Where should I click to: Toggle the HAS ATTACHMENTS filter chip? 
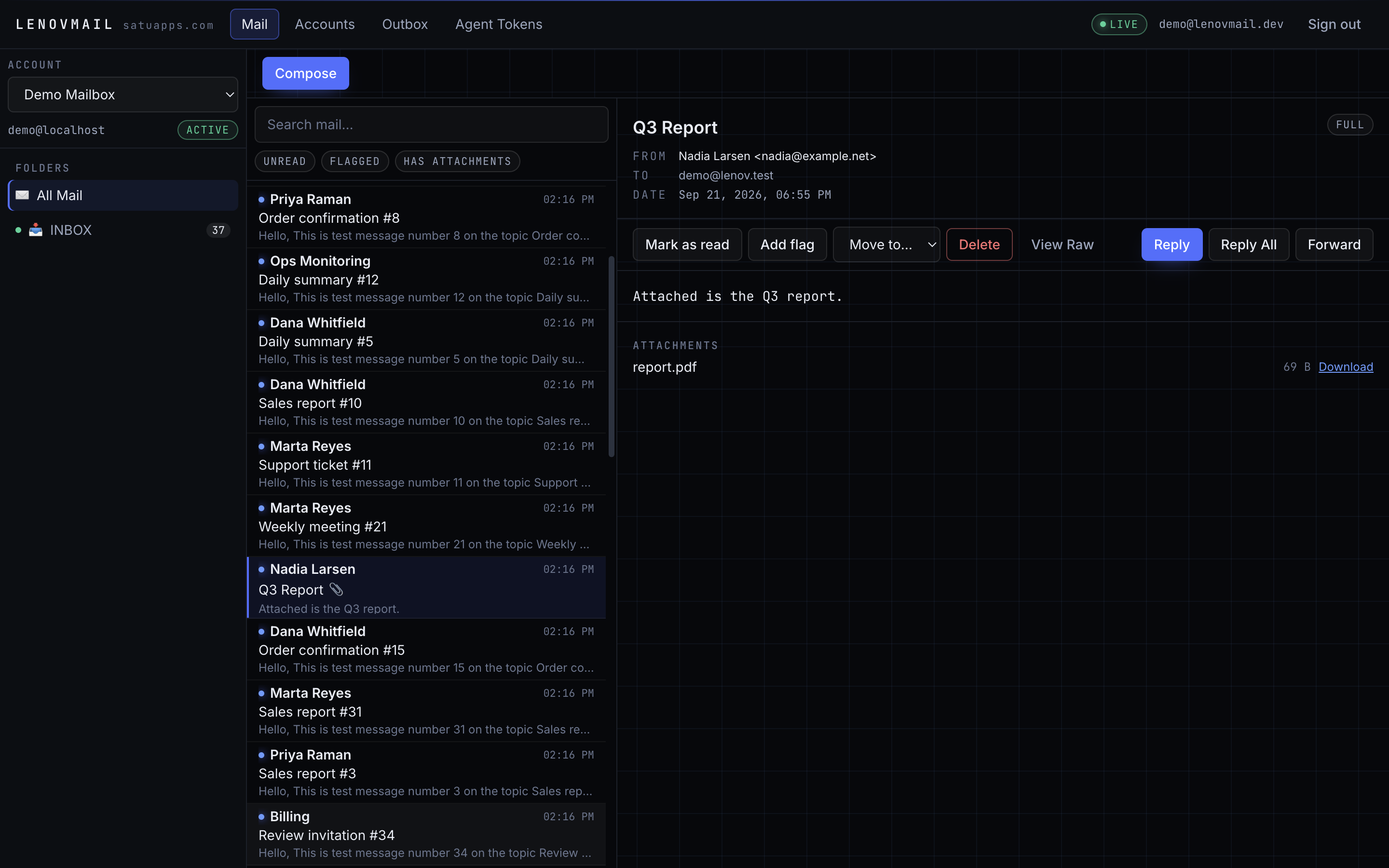457,162
